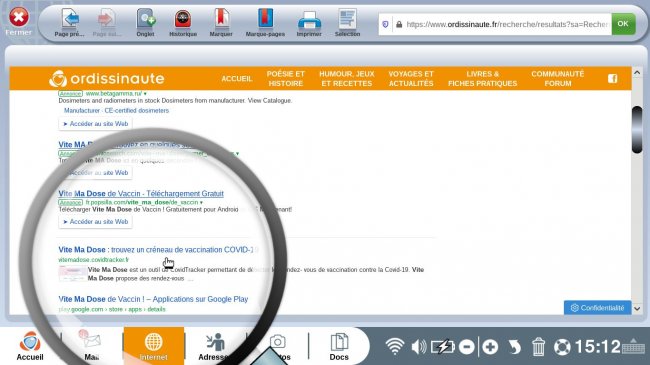
Task: Open the Historique icon
Action: pyautogui.click(x=183, y=22)
